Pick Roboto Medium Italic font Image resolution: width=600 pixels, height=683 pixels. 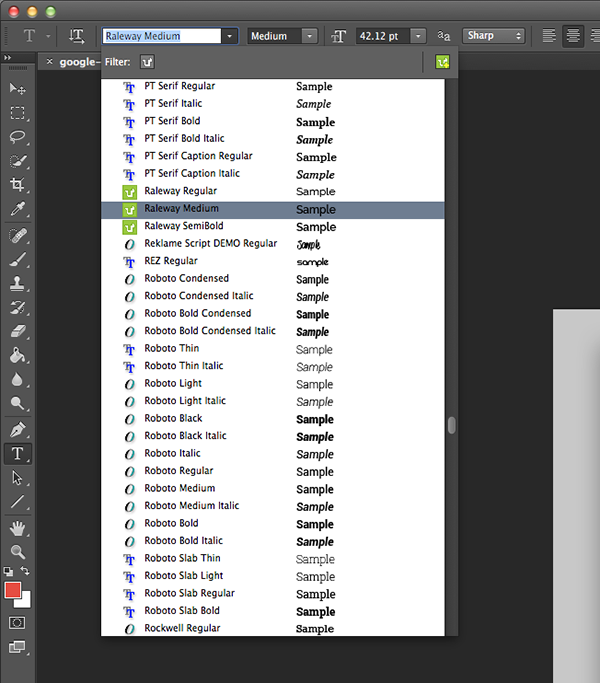[x=273, y=506]
